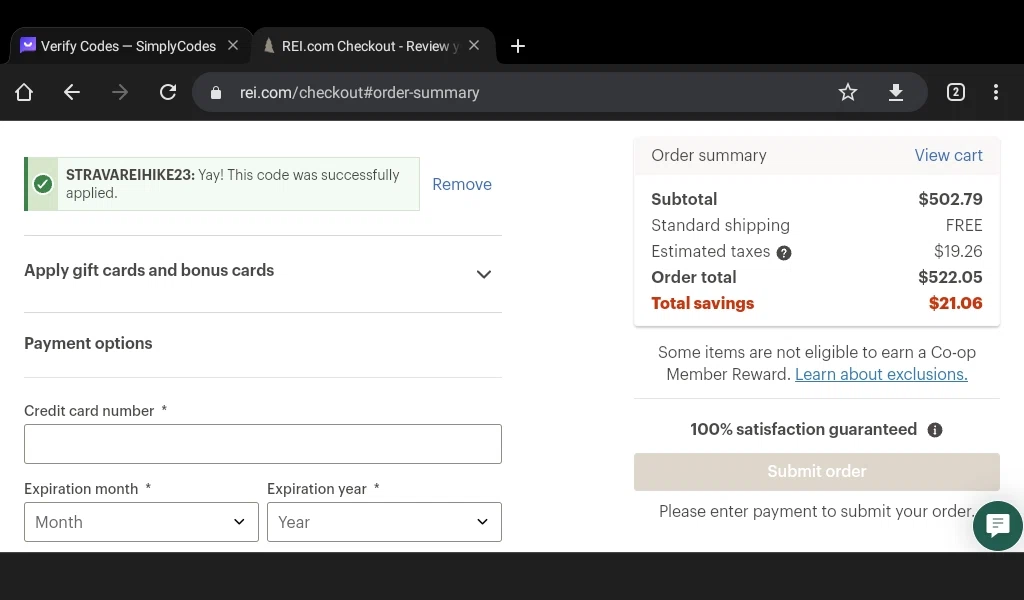Open downloads via download icon
This screenshot has height=600, width=1024.
point(896,92)
